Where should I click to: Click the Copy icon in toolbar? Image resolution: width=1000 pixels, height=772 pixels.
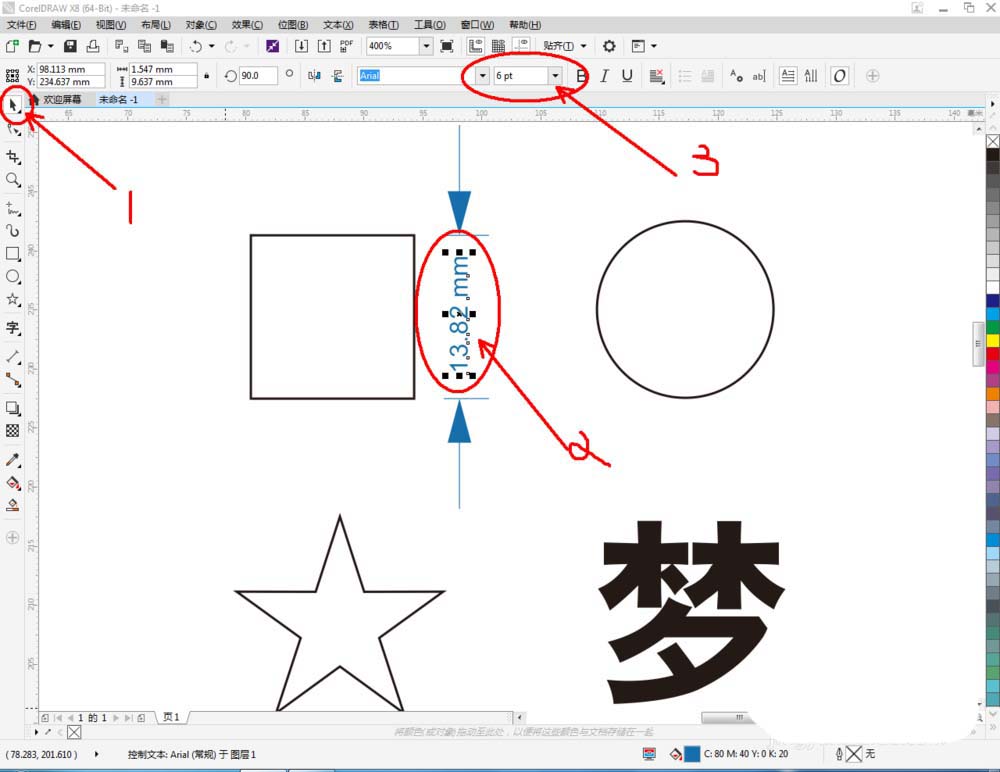coord(144,46)
